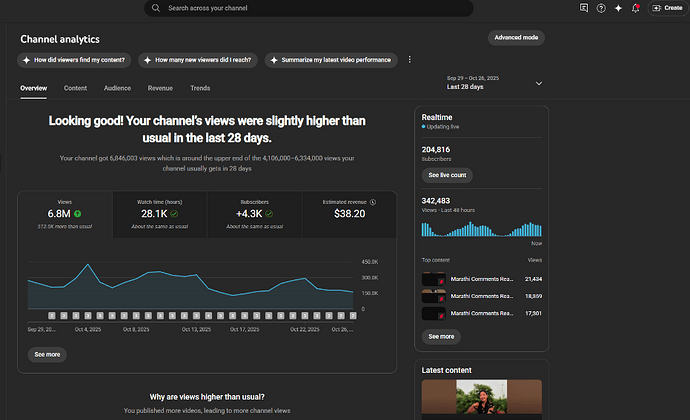Open the send feedback icon in header

pos(585,8)
